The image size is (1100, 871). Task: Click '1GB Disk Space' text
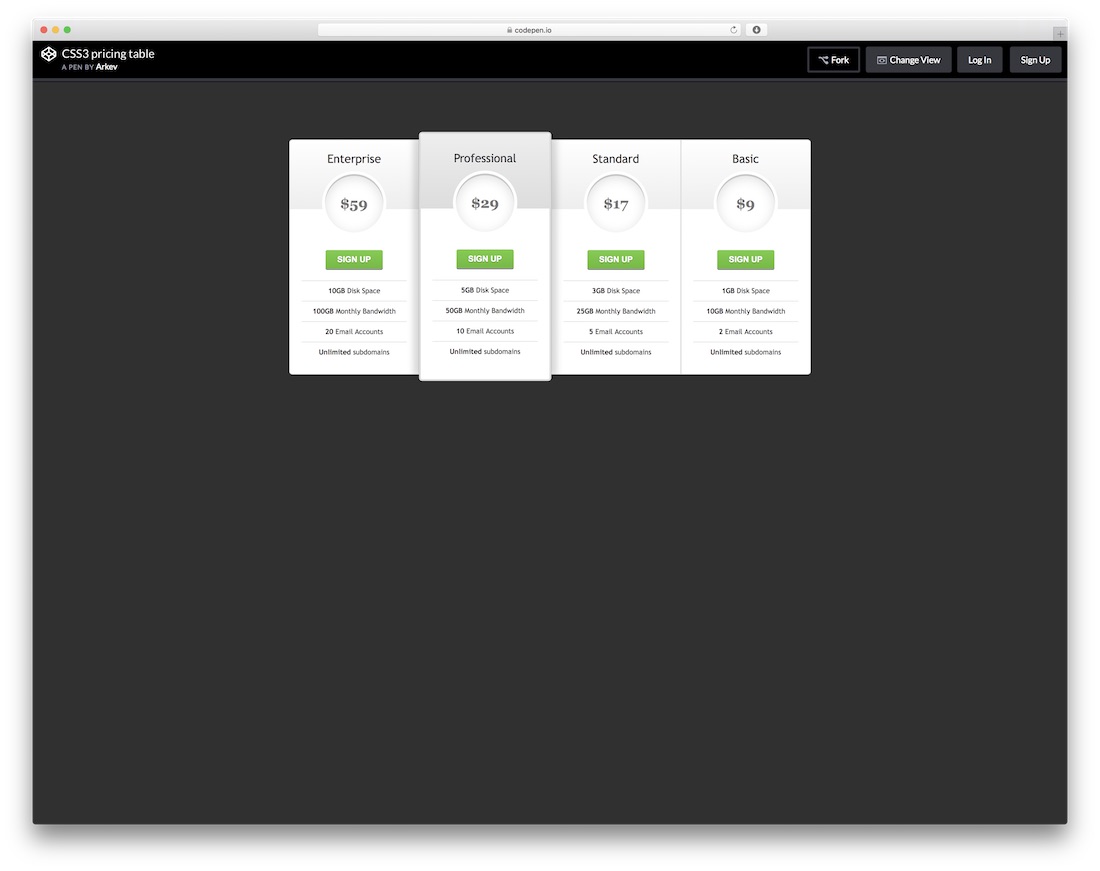pos(746,290)
